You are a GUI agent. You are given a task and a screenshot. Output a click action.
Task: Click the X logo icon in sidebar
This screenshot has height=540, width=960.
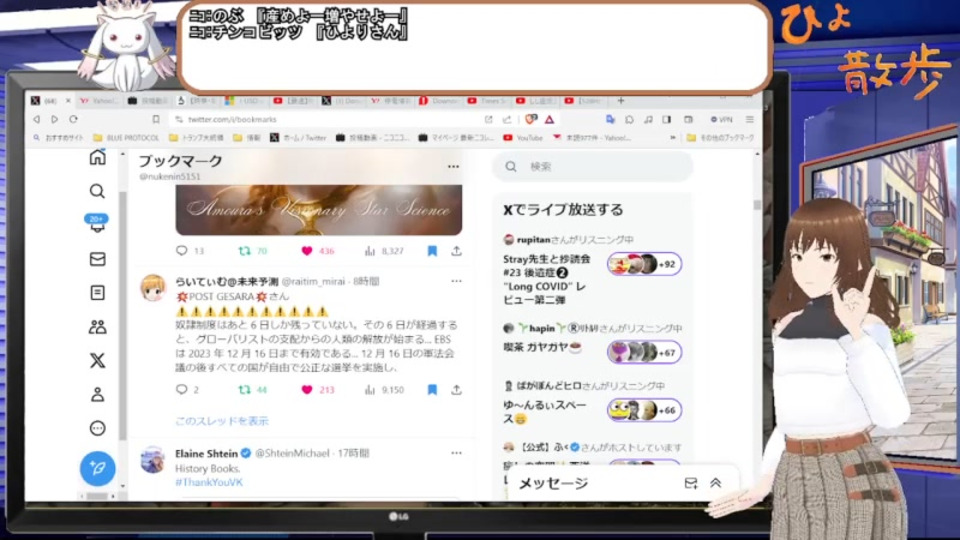tap(97, 361)
